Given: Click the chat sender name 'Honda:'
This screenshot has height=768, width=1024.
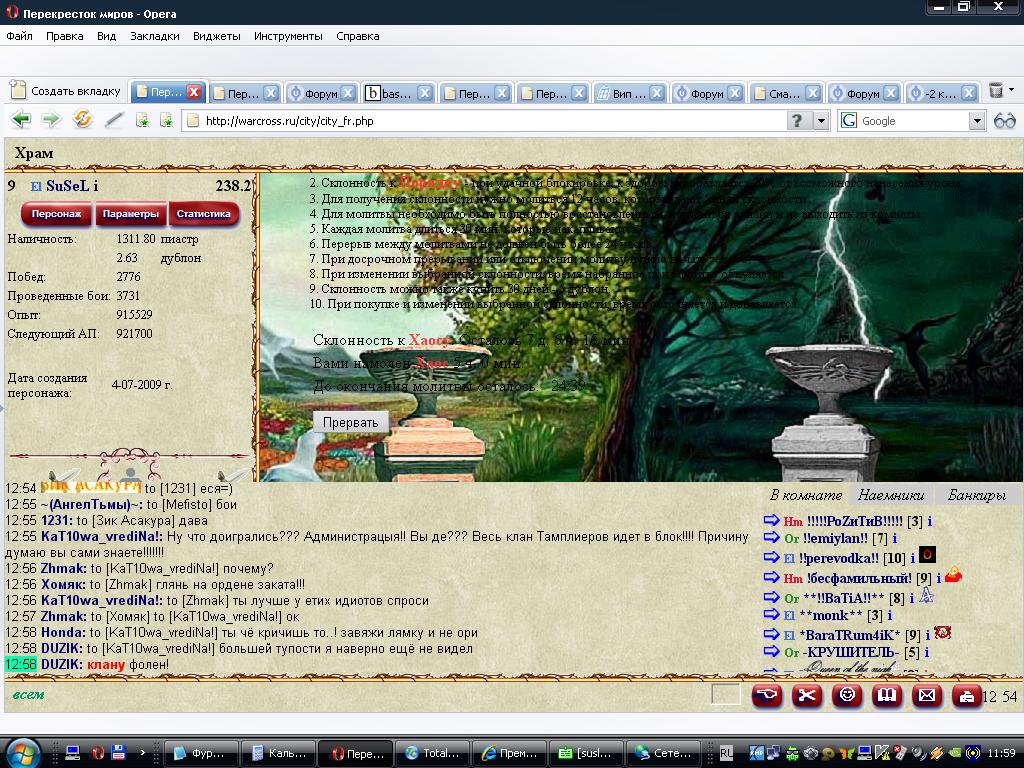Looking at the screenshot, I should pyautogui.click(x=63, y=633).
